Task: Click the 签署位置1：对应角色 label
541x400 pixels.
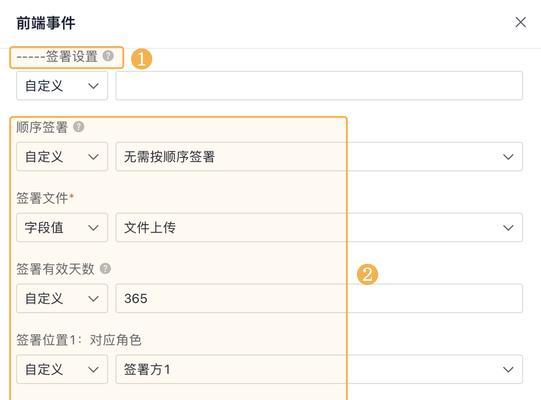Action: [x=79, y=340]
